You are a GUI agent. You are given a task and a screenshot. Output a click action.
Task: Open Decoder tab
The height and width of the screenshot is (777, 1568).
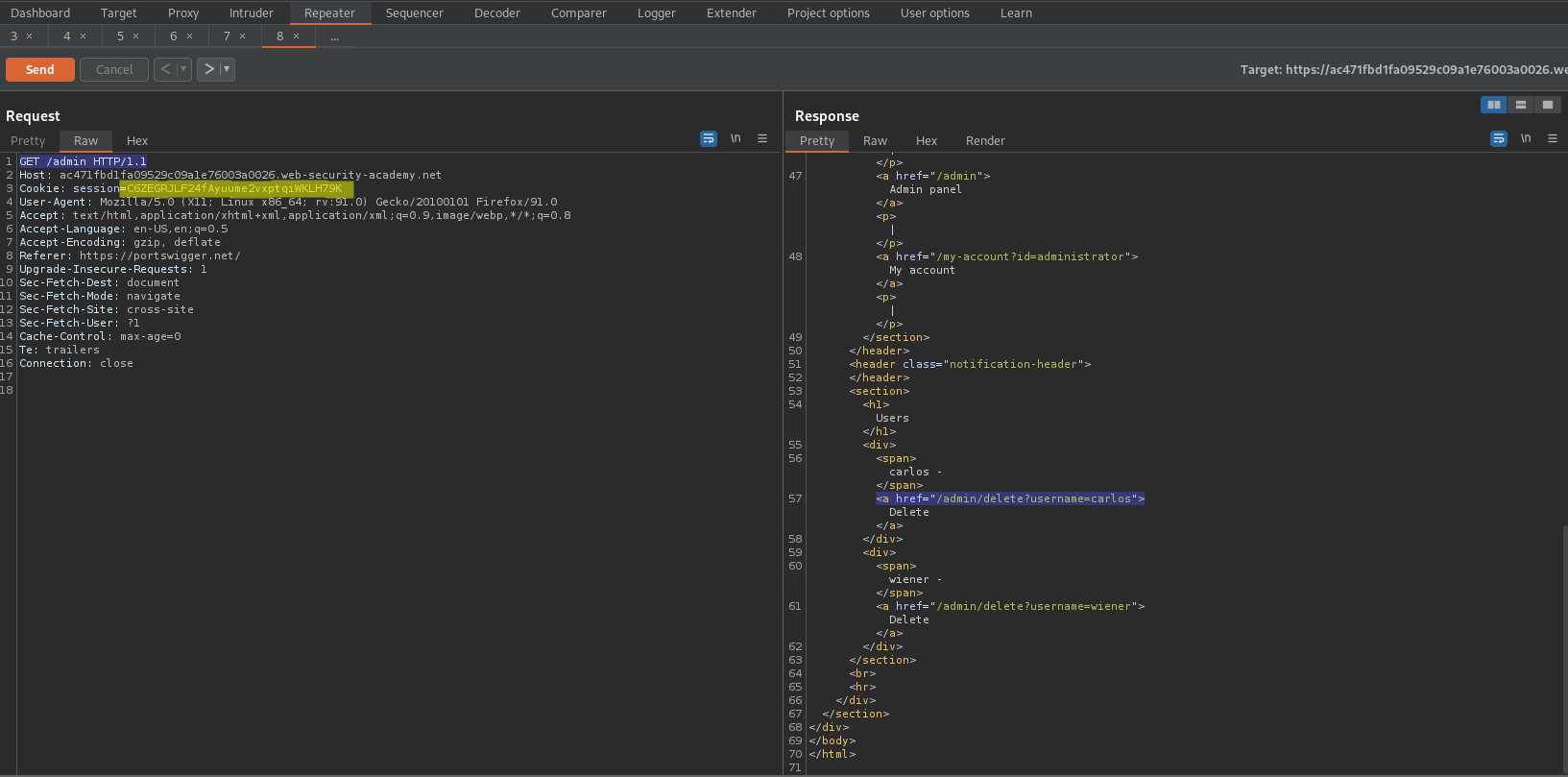click(497, 12)
